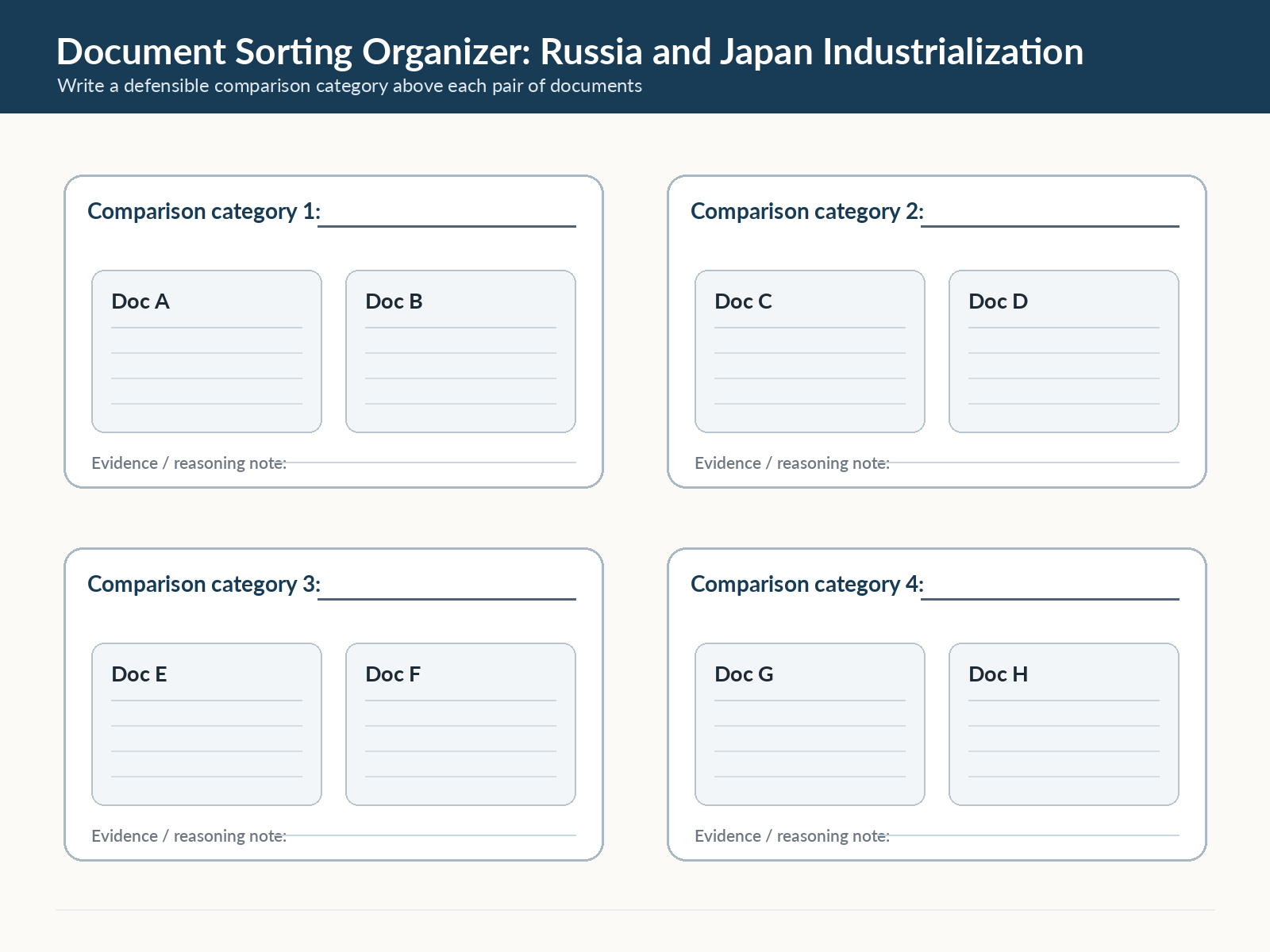Click the 'Comparison category 3:' label
The width and height of the screenshot is (1270, 952).
pyautogui.click(x=204, y=584)
